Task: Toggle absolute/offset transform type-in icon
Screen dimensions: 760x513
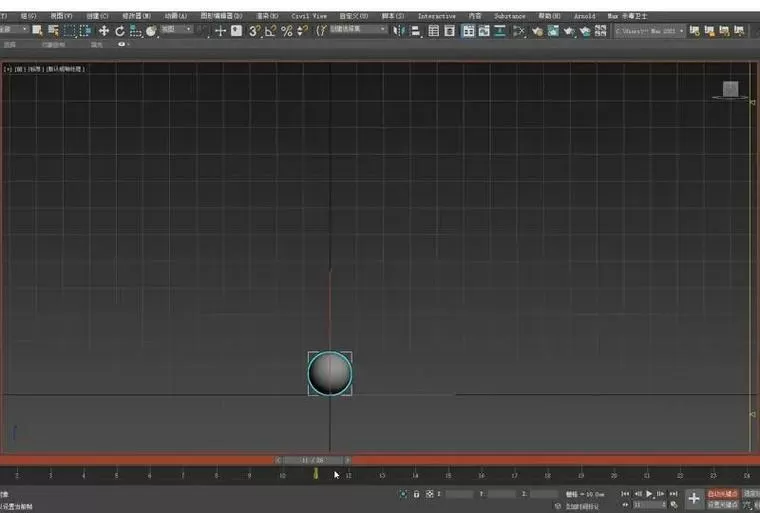Action: (x=429, y=494)
